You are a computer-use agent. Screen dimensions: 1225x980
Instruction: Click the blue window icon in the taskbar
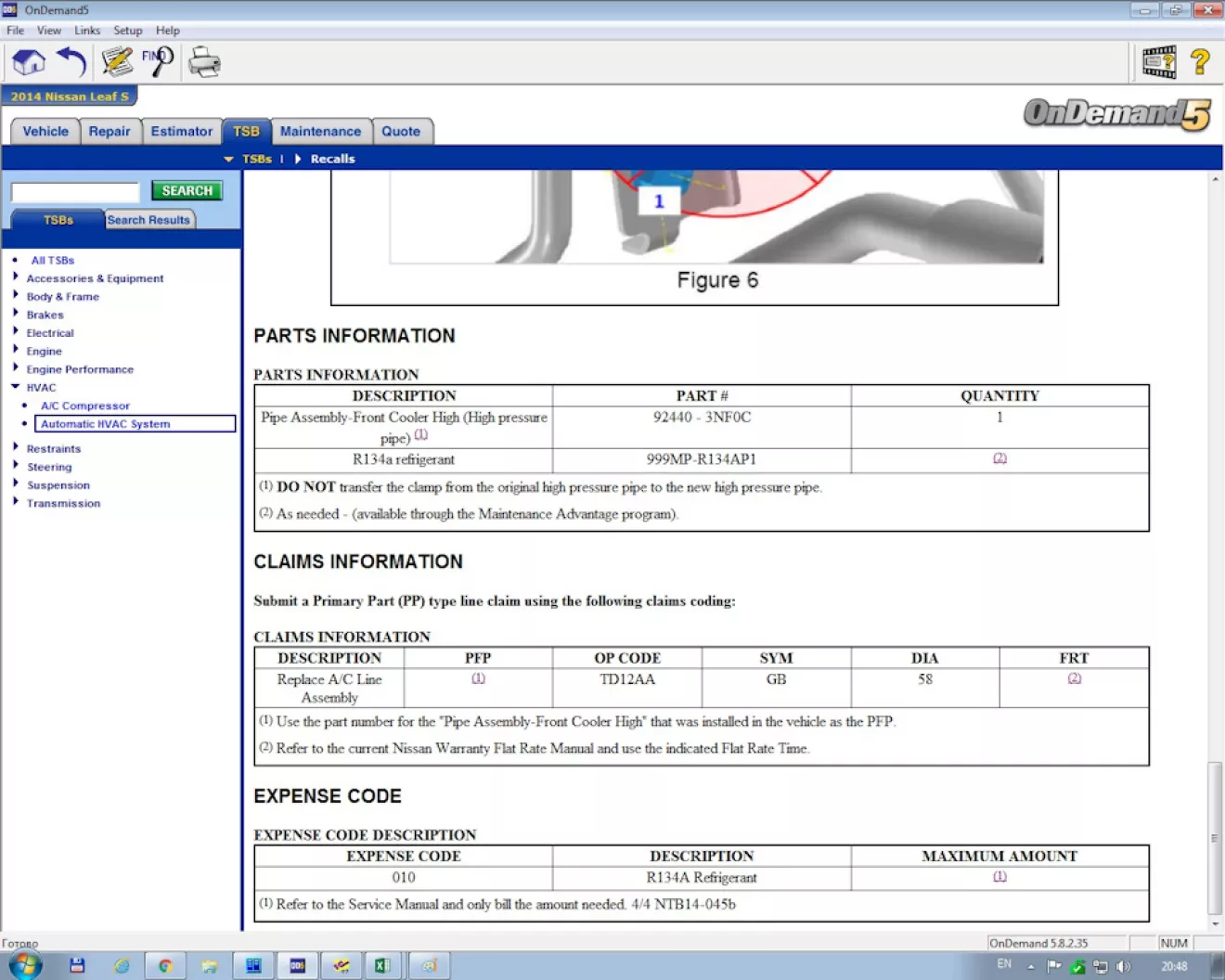pos(253,966)
